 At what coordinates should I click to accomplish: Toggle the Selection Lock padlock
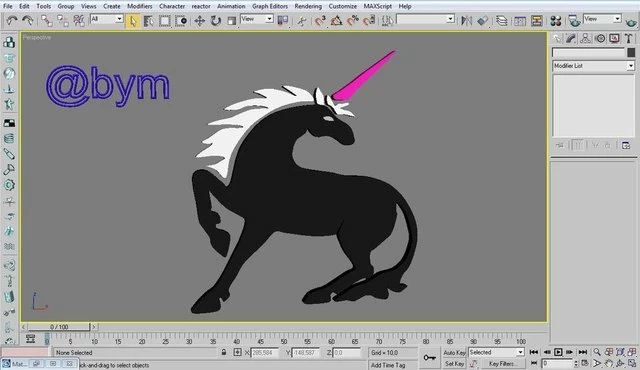pos(224,352)
